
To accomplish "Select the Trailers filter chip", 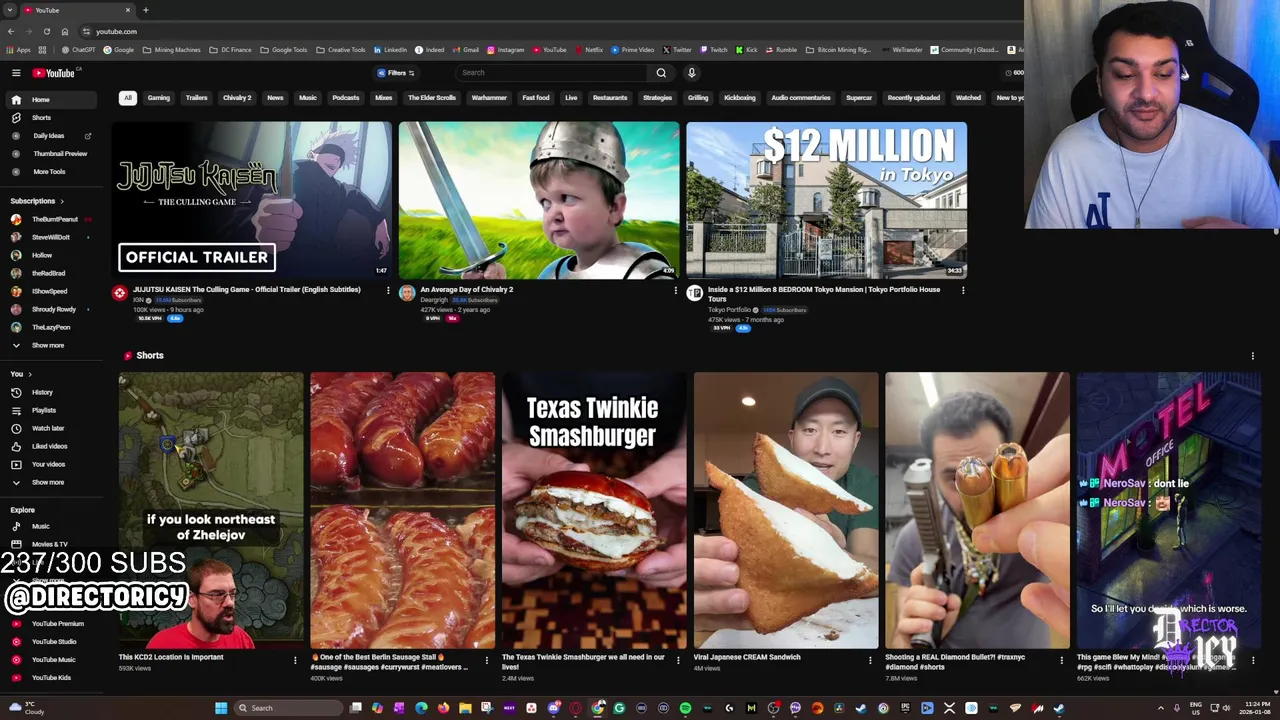I will tap(196, 98).
